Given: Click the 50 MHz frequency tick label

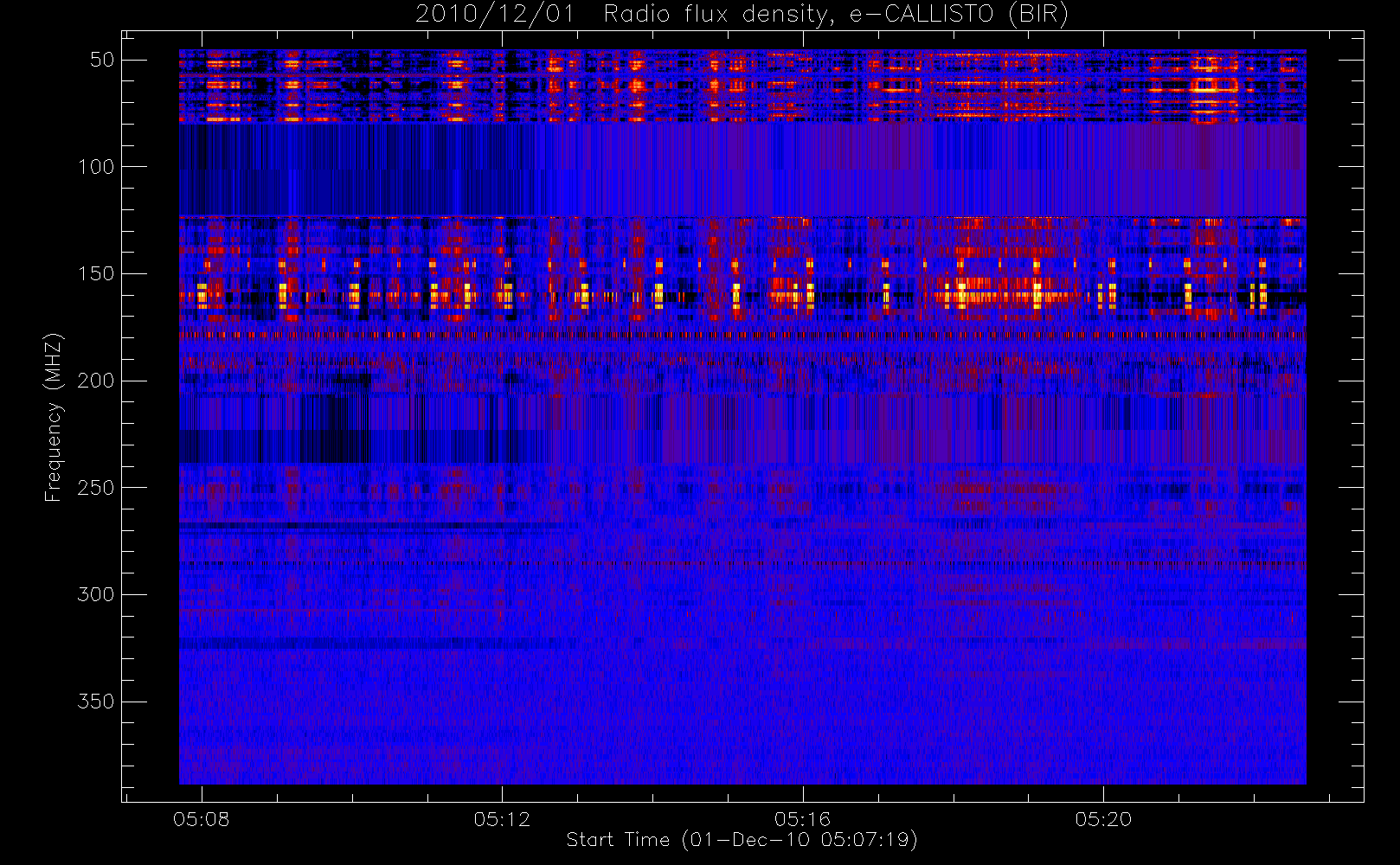Looking at the screenshot, I should [x=102, y=60].
